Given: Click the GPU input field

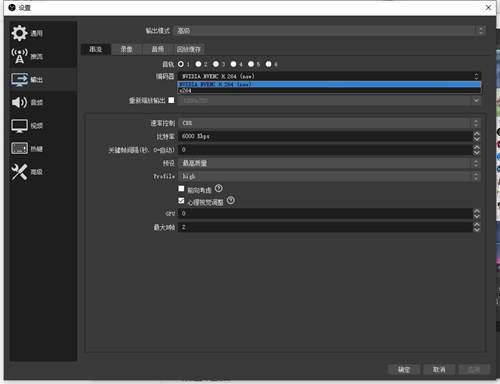Looking at the screenshot, I should (326, 214).
